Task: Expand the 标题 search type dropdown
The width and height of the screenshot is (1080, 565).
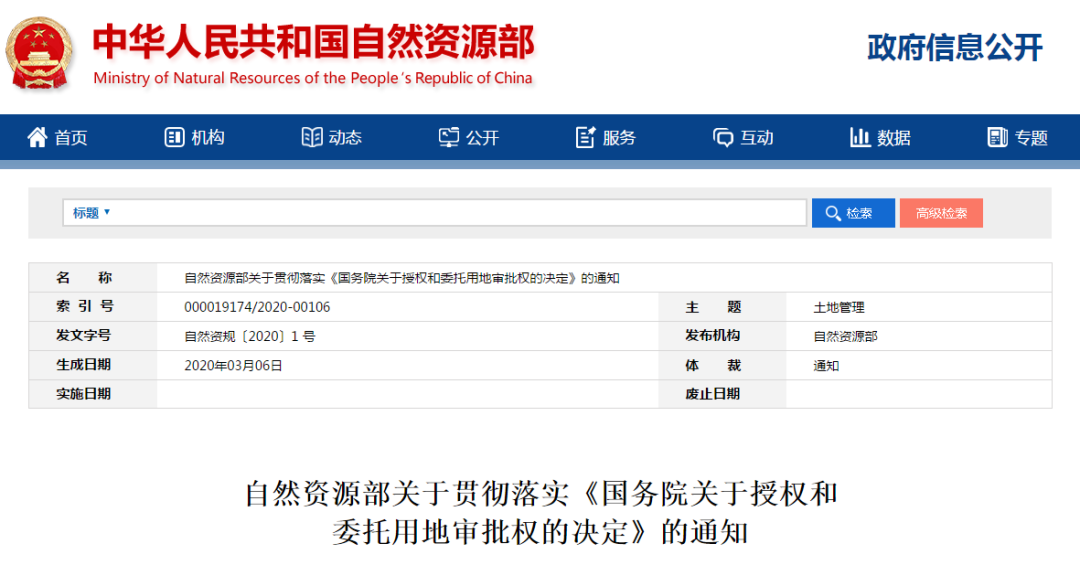Action: (91, 213)
